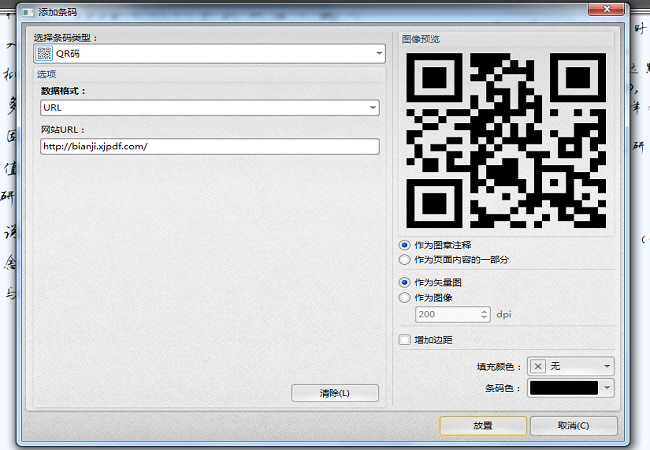Click the 清除(L) button
This screenshot has width=650, height=450.
pos(335,393)
